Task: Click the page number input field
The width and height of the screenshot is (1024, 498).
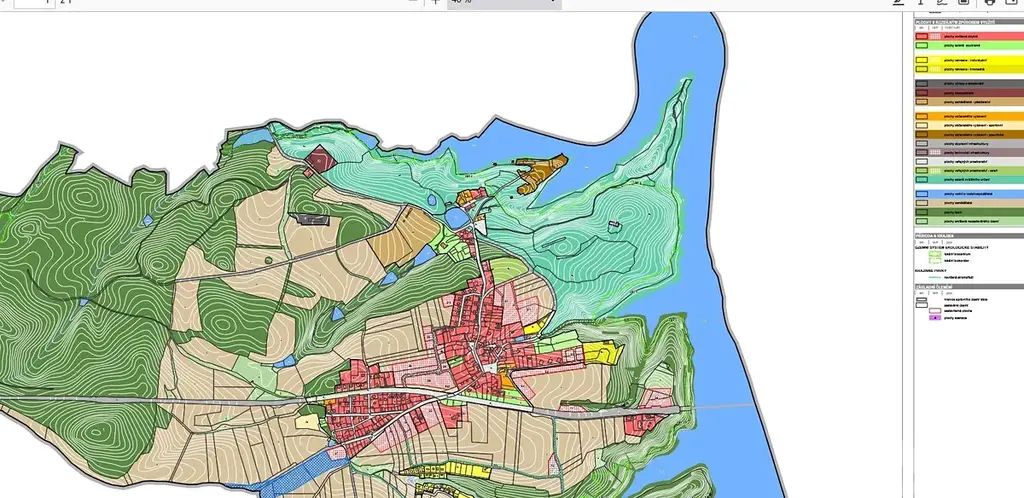Action: 33,3
